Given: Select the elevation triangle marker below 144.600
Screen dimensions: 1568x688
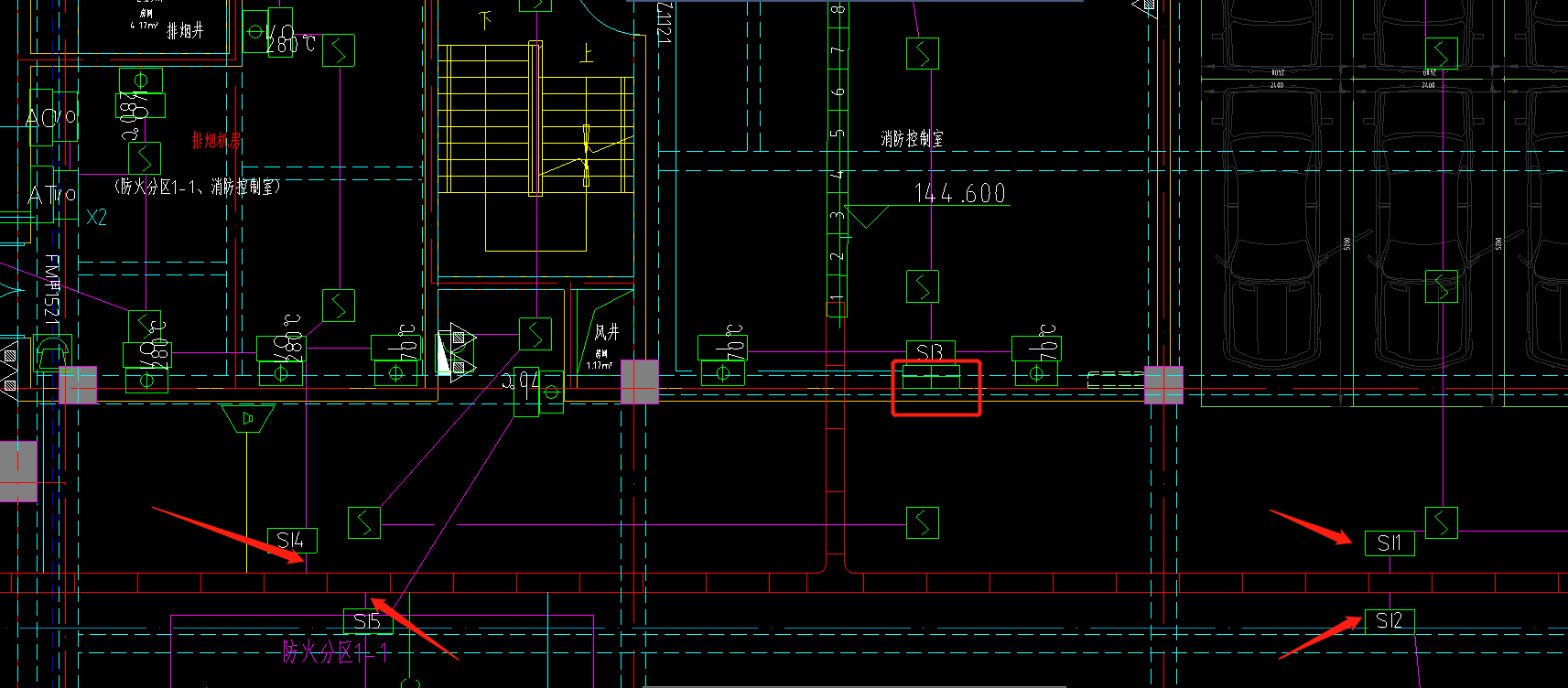Looking at the screenshot, I should point(868,217).
